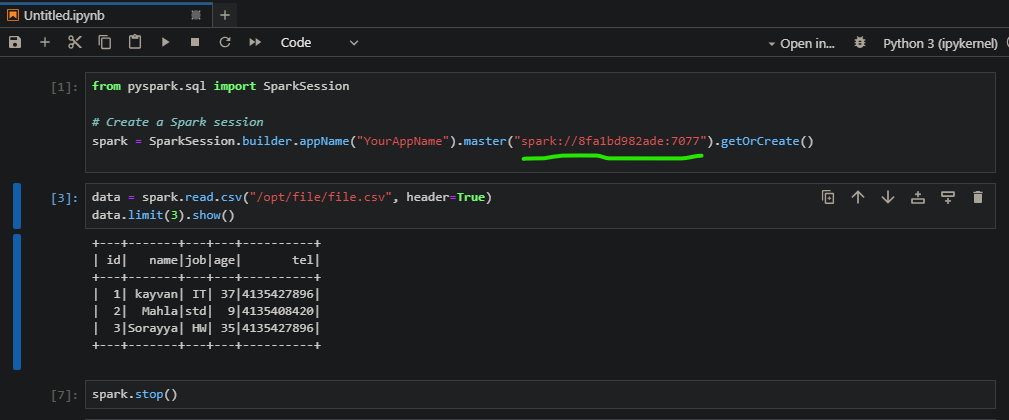1009x420 pixels.
Task: Click the Untitled.ipynb notebook tab icon
Action: tap(13, 15)
